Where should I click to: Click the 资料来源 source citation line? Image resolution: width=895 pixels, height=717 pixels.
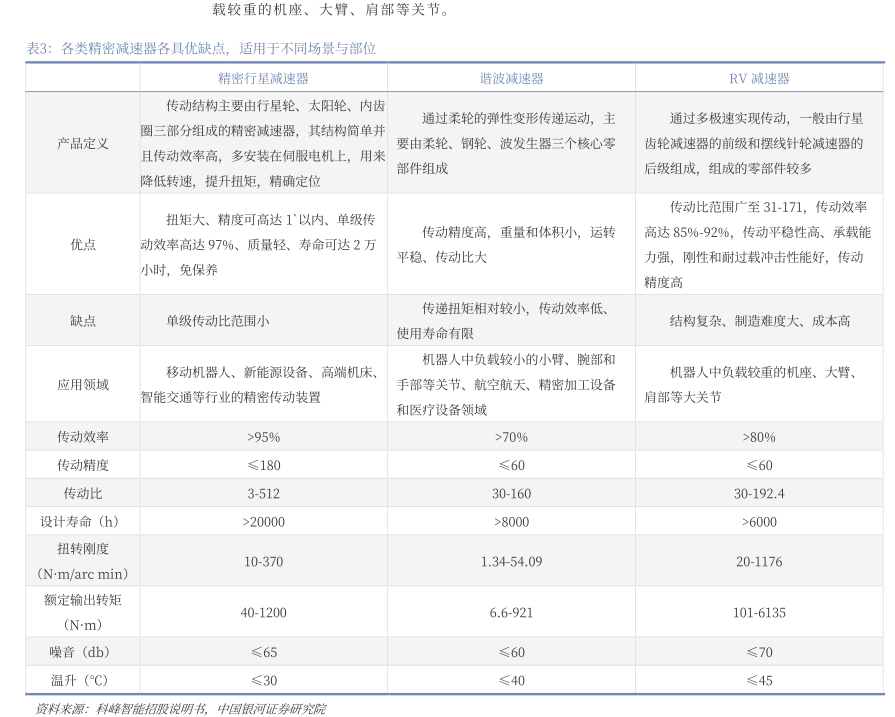tap(180, 708)
